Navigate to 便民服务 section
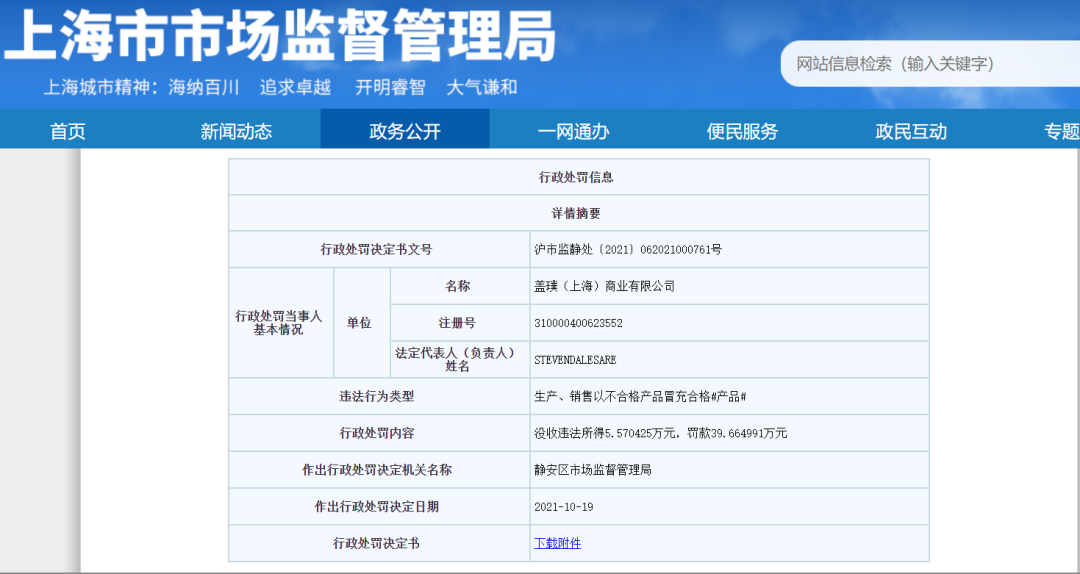 click(x=742, y=131)
